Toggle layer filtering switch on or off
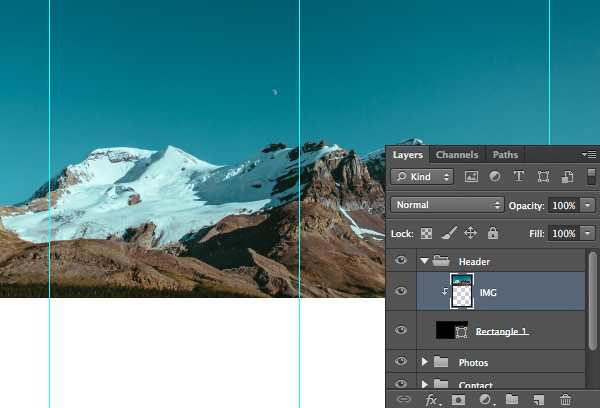This screenshot has height=408, width=600. 591,176
